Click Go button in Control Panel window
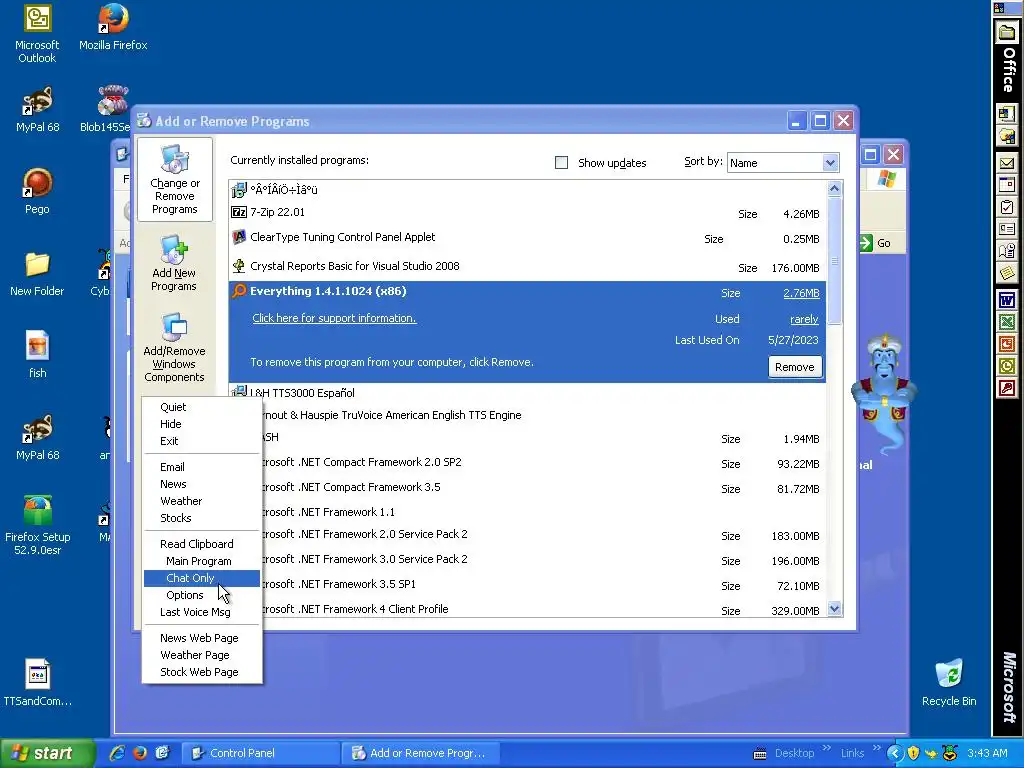 point(876,243)
